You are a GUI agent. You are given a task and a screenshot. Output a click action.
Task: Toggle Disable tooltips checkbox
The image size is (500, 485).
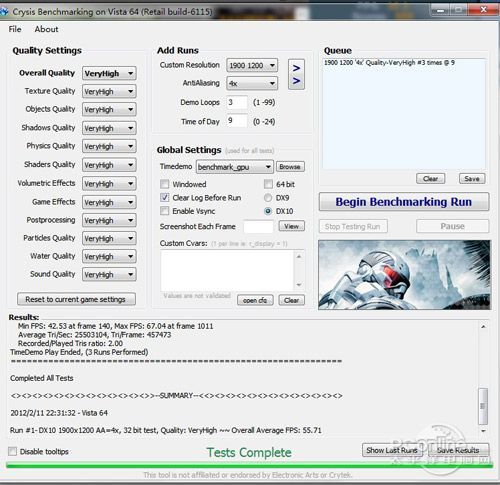(12, 451)
